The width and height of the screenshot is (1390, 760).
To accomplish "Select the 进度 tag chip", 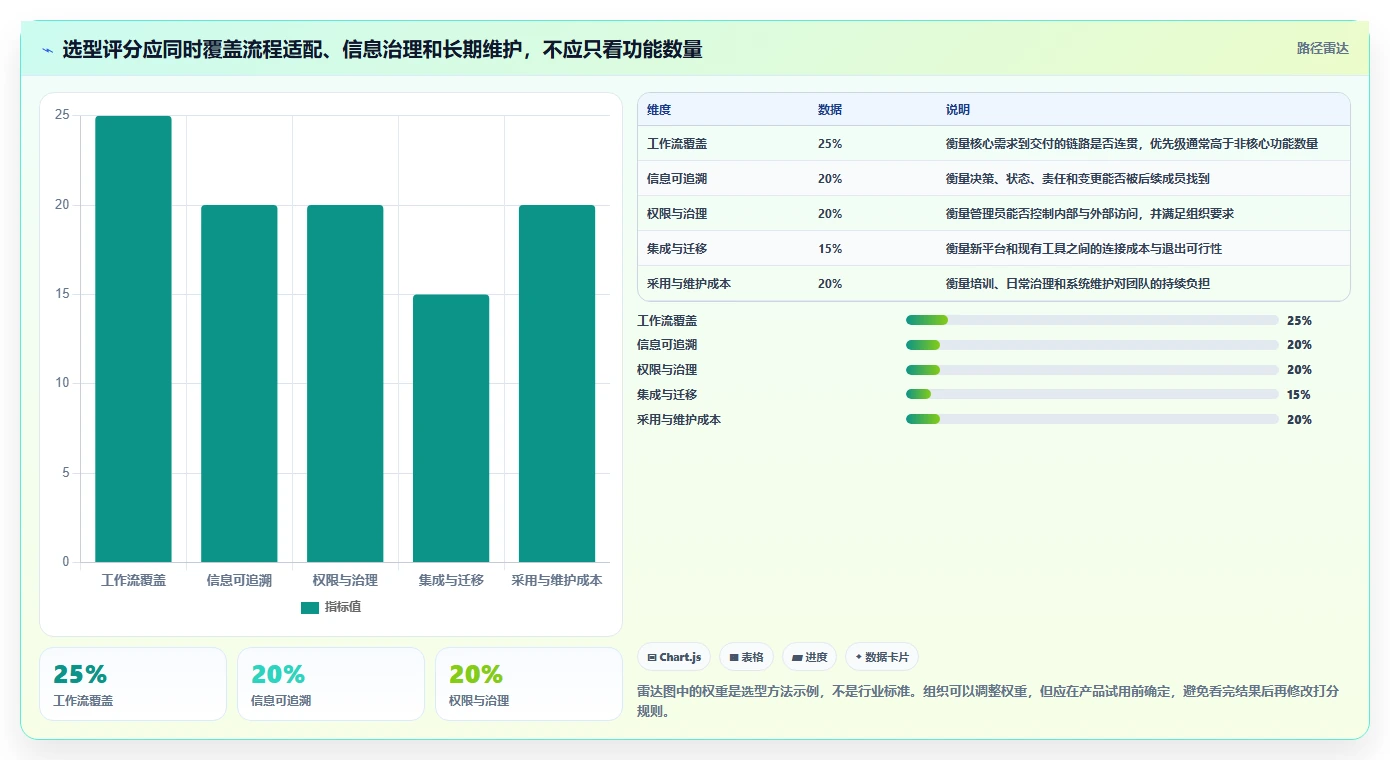I will point(809,657).
